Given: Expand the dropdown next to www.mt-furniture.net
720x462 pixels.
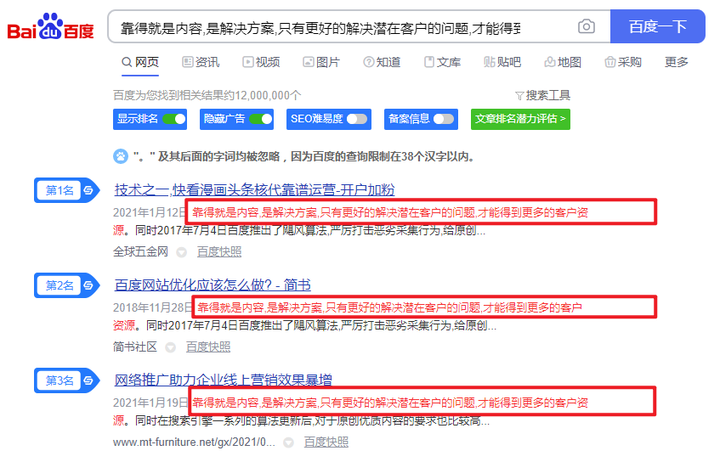Looking at the screenshot, I should pyautogui.click(x=288, y=443).
